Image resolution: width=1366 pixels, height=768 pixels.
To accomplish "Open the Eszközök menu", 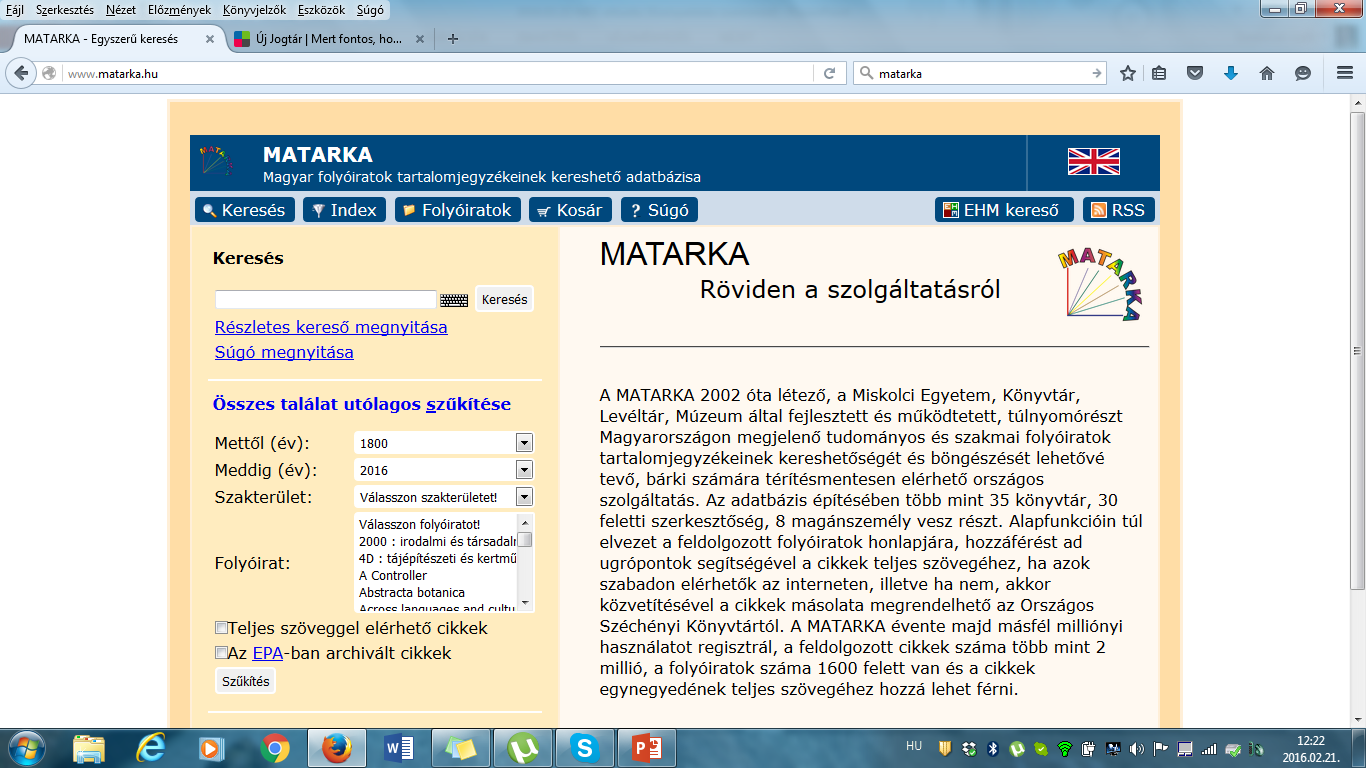I will tap(319, 9).
